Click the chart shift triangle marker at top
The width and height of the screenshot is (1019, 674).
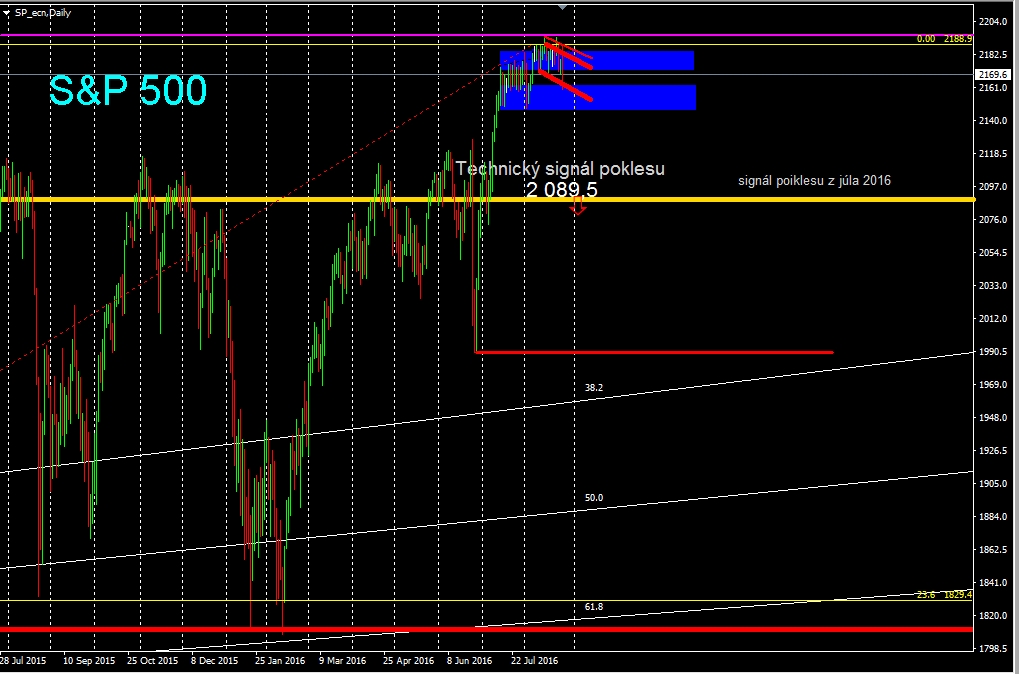(562, 6)
